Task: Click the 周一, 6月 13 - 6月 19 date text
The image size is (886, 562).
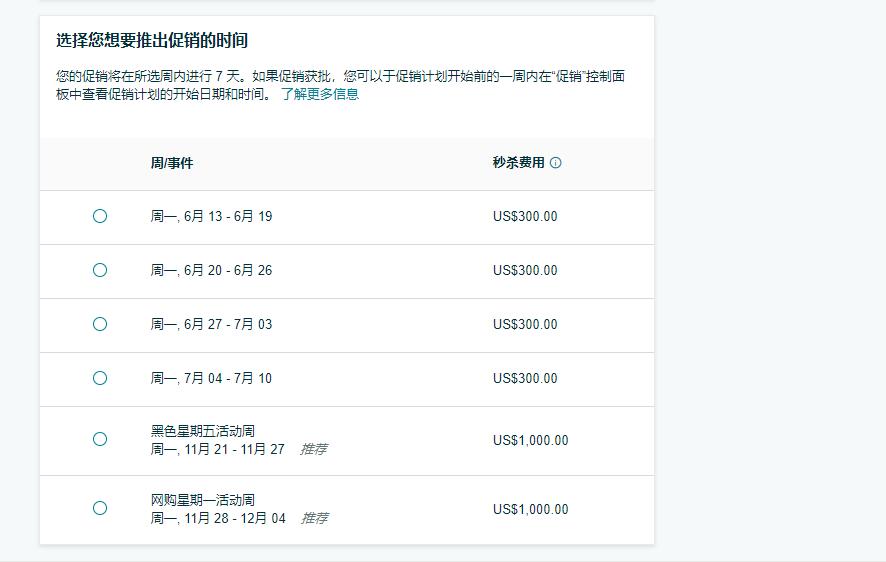Action: [x=211, y=216]
